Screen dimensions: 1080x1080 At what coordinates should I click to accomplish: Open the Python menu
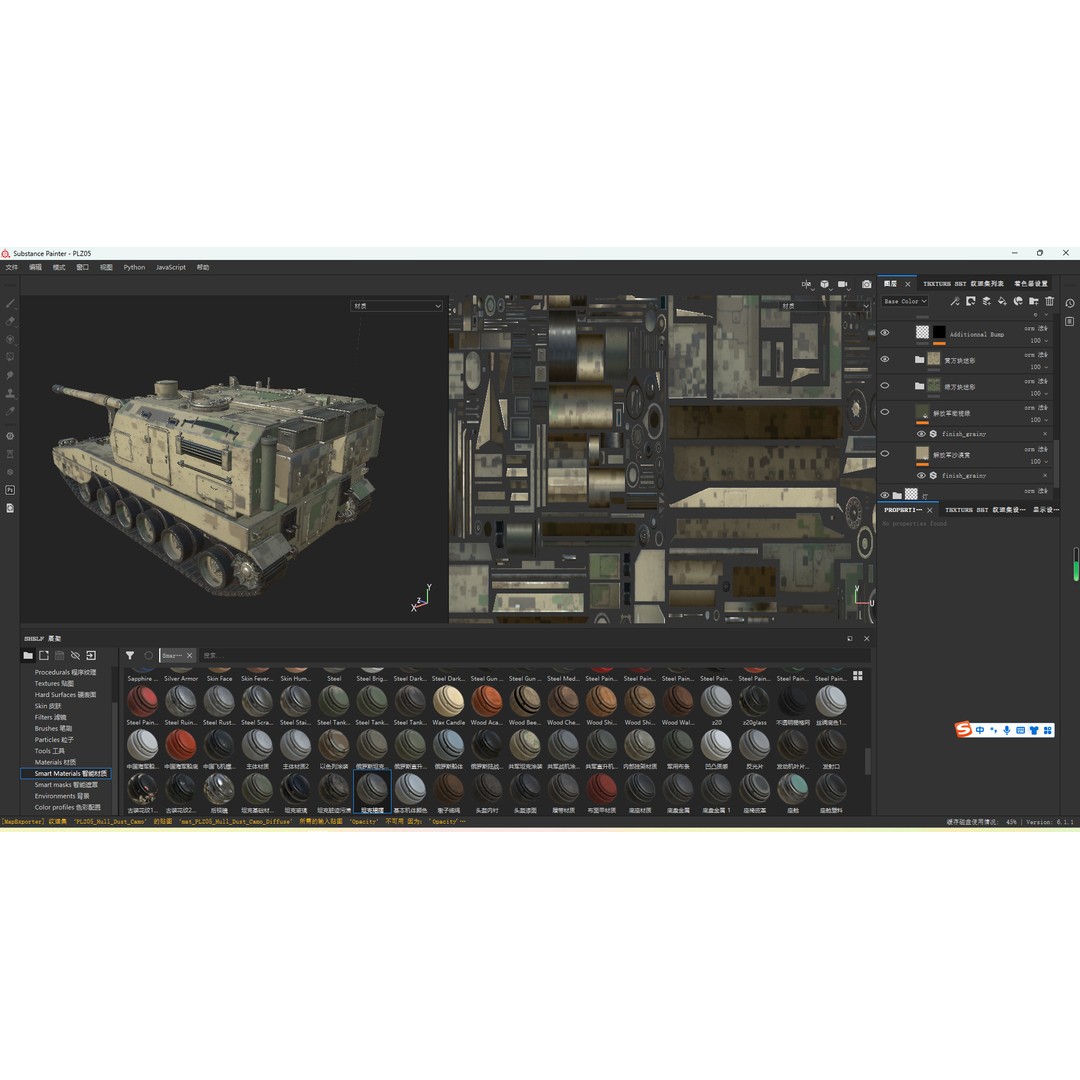[134, 267]
